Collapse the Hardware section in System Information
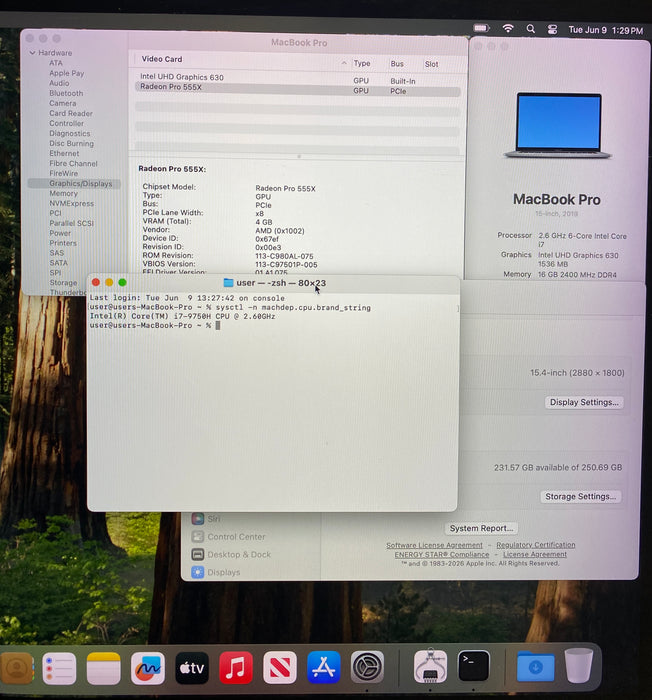 pos(32,53)
